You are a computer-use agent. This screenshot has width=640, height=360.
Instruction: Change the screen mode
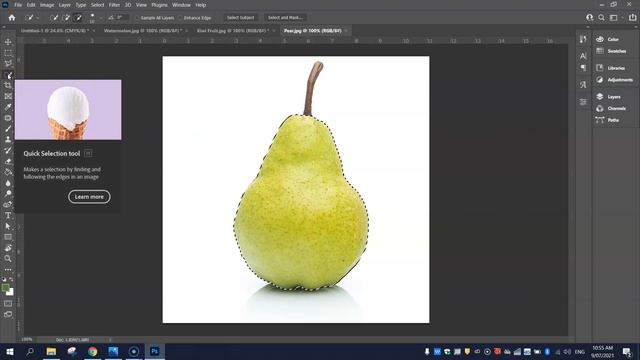click(x=8, y=314)
